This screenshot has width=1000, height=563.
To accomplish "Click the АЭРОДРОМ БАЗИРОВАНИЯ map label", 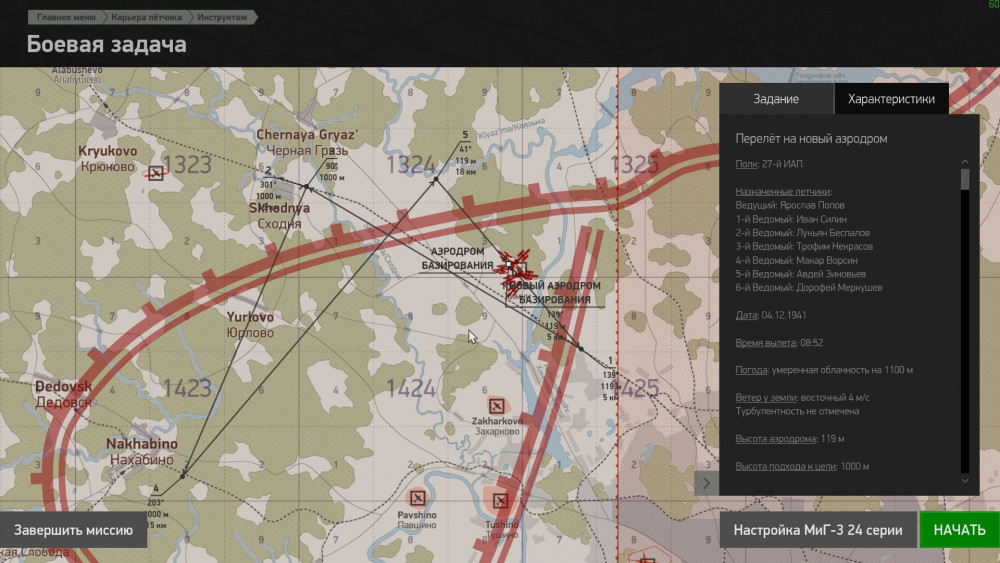I will tap(457, 258).
